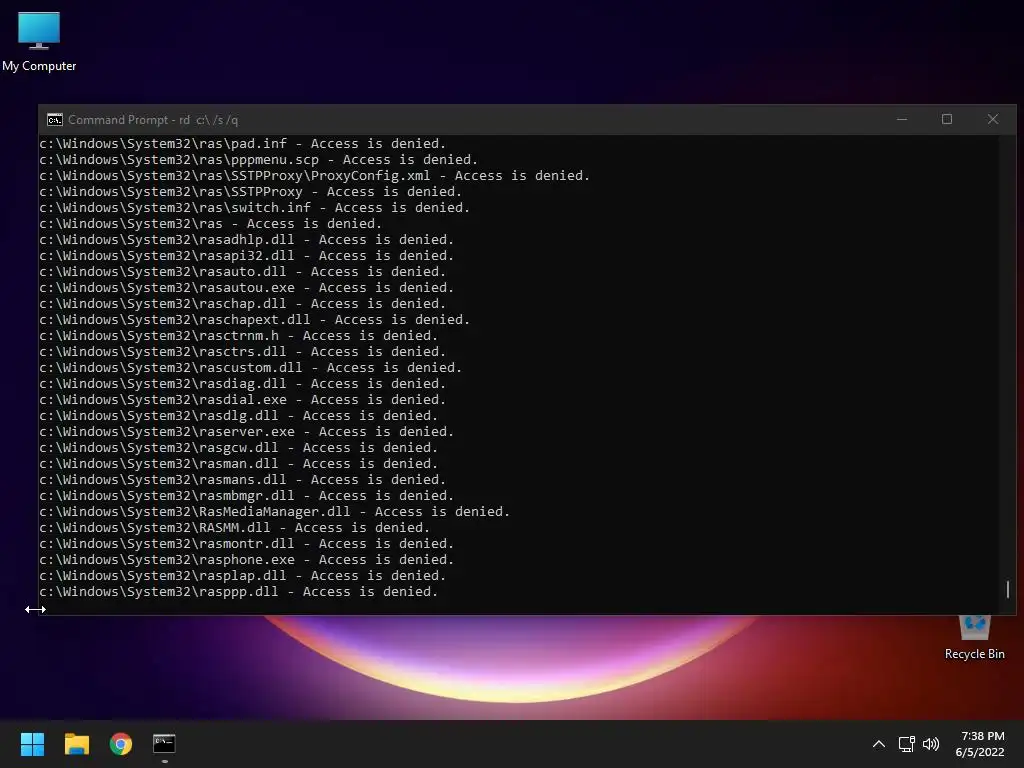
Task: Click the ras\switch.inf line
Action: coord(254,208)
